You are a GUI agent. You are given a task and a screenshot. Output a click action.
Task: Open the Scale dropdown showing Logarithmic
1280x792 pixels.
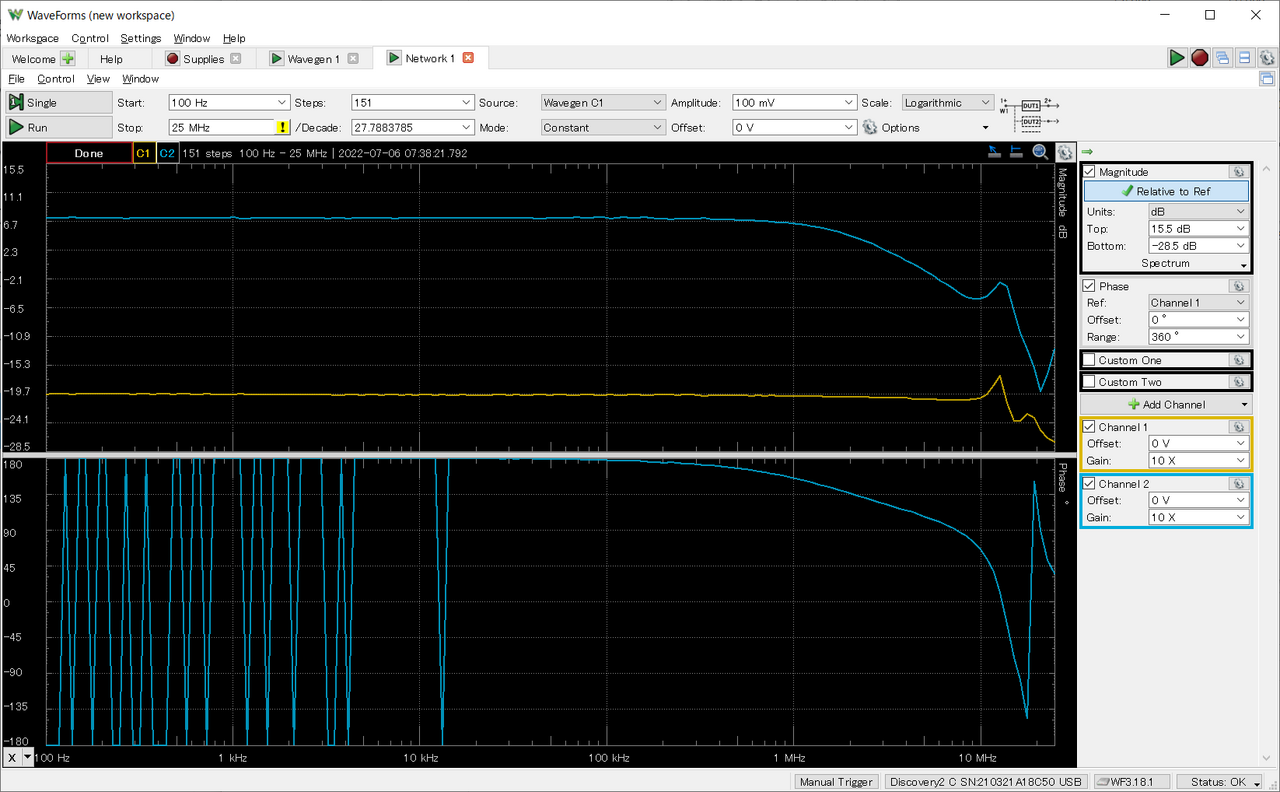(947, 103)
